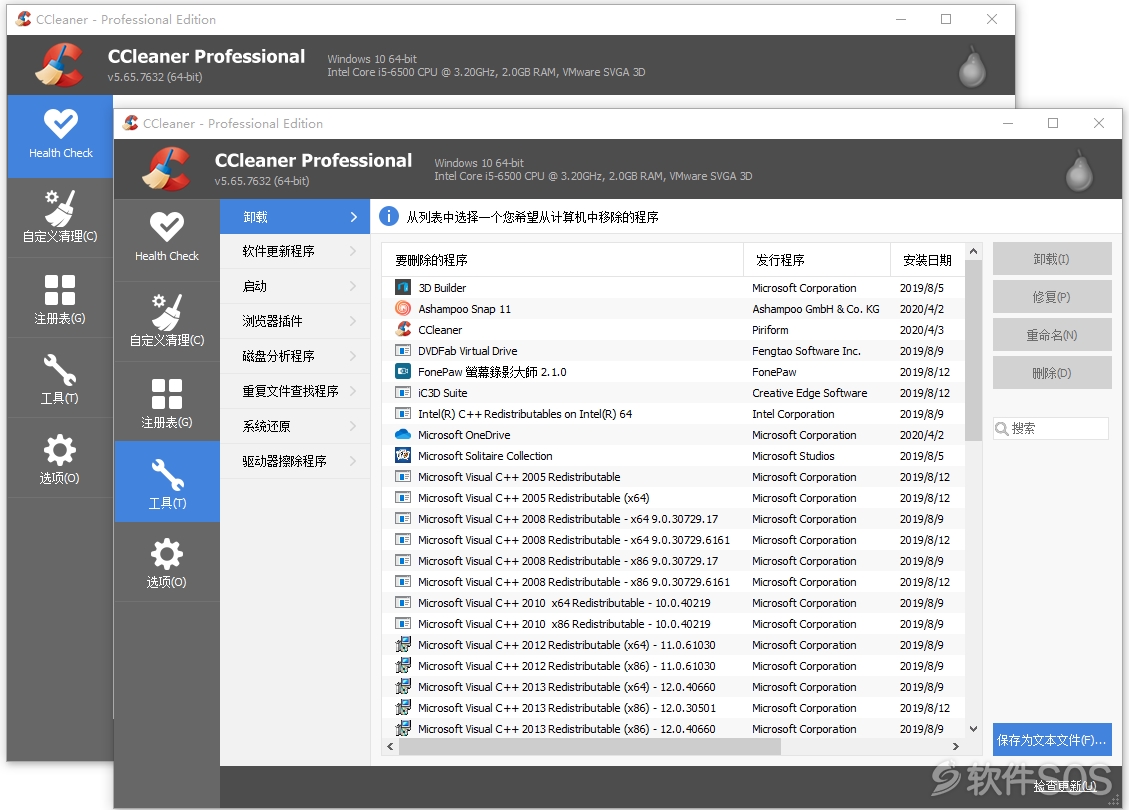Screen dimensions: 1129x810
Task: Open the 磁盘分析程序 tool
Action: pyautogui.click(x=295, y=356)
